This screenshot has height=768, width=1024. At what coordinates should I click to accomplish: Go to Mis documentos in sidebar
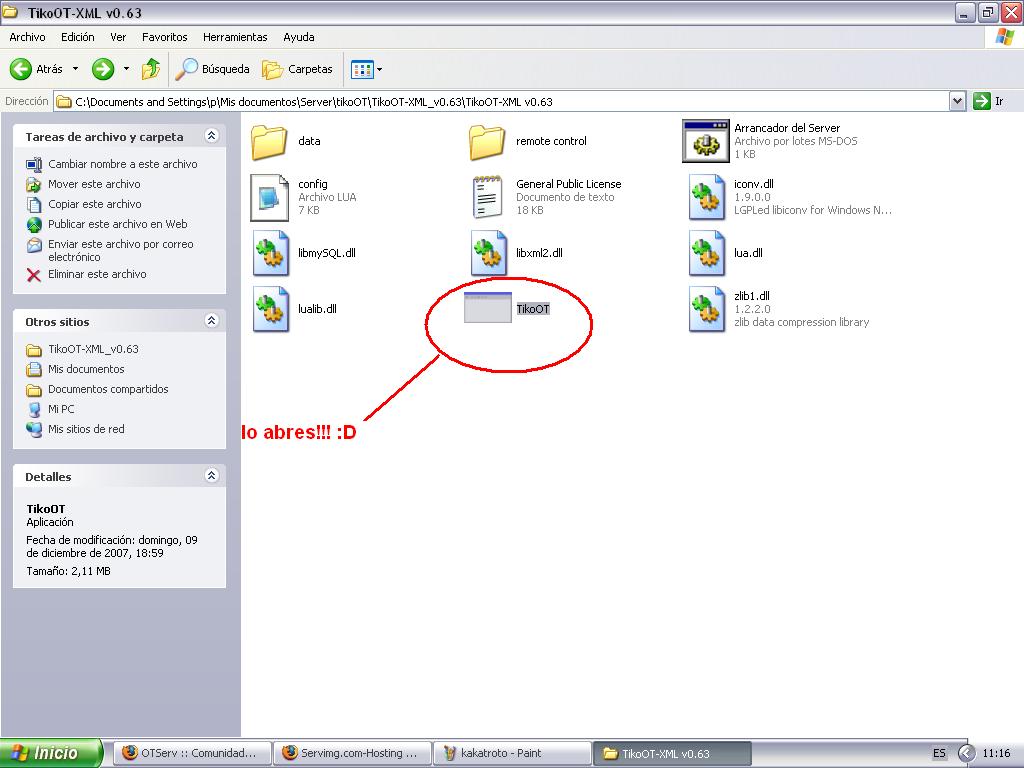(x=75, y=369)
